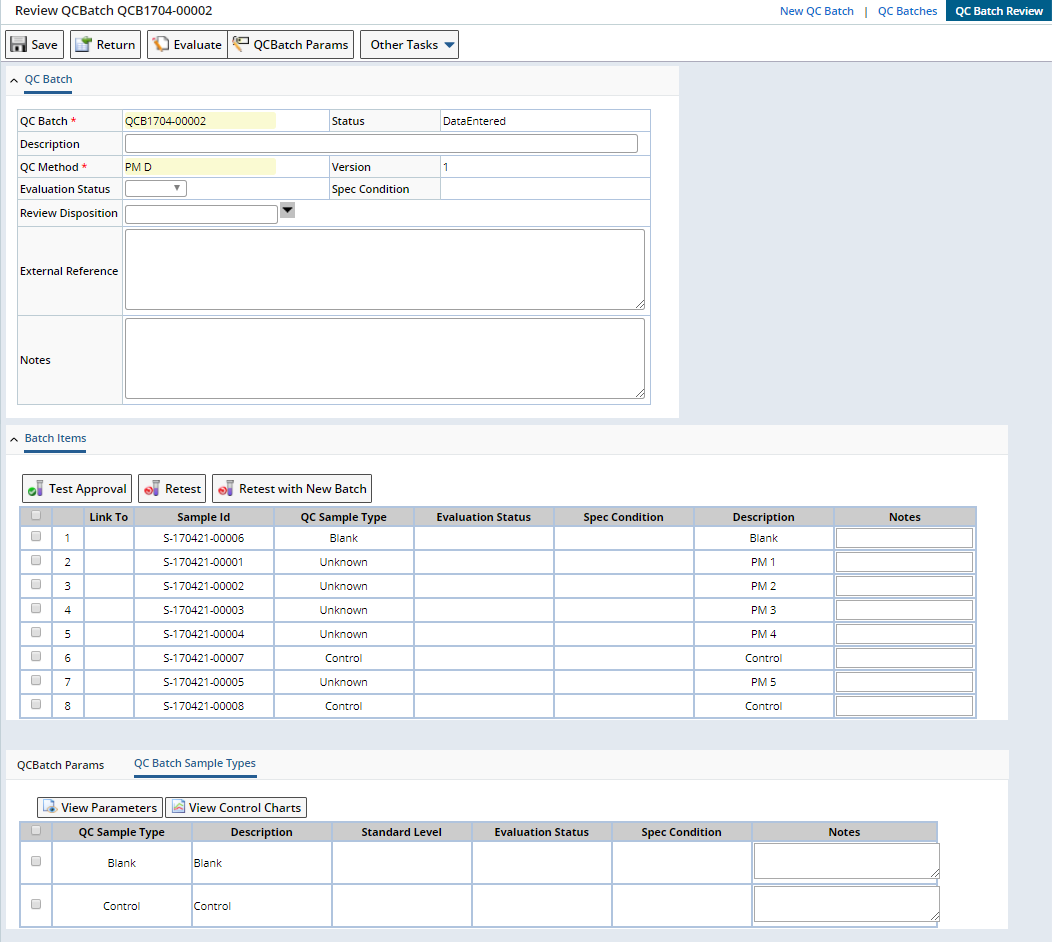
Task: Click the QC Batch field QCB1704-00002
Action: pos(200,121)
